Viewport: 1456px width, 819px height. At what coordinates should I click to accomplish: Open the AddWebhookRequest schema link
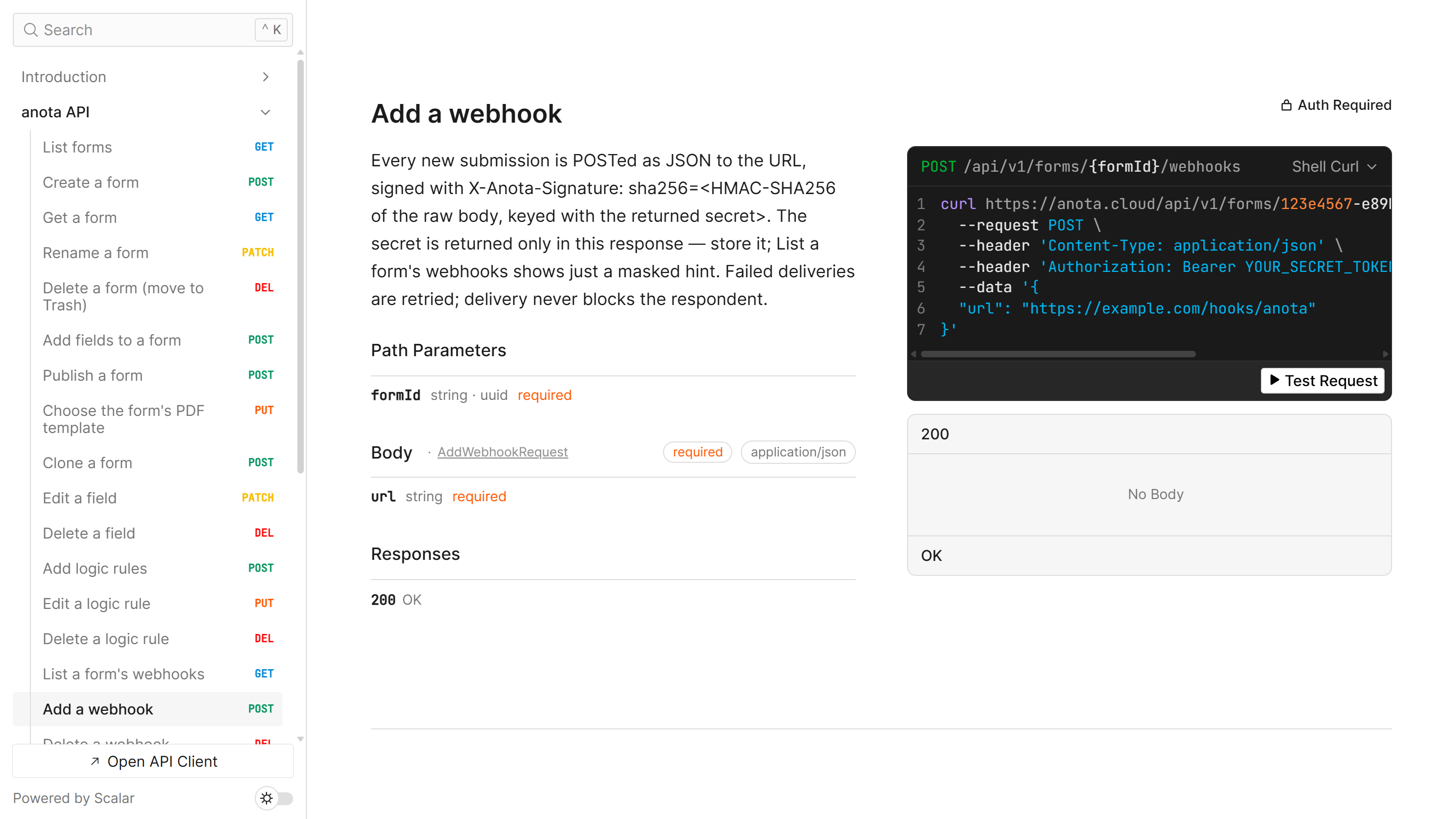[503, 452]
